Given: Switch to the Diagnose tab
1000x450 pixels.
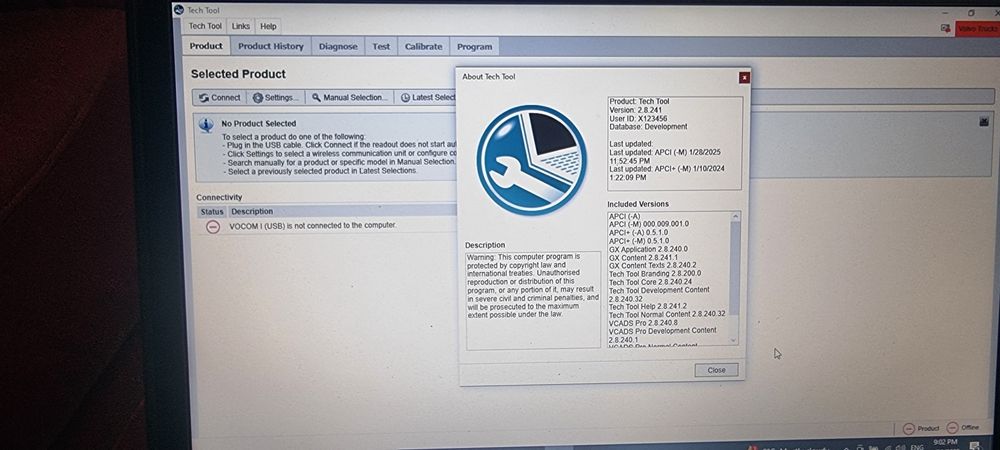Looking at the screenshot, I should click(x=338, y=47).
